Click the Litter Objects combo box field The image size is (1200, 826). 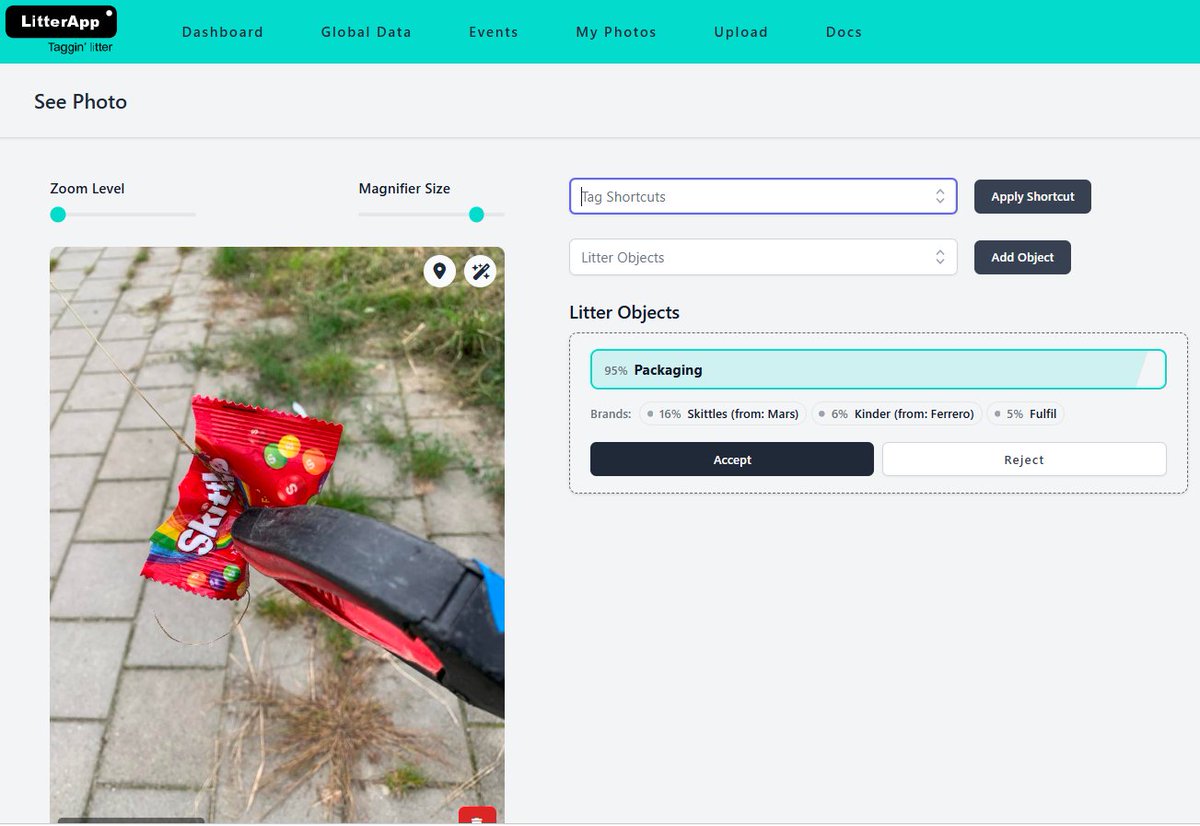tap(763, 257)
